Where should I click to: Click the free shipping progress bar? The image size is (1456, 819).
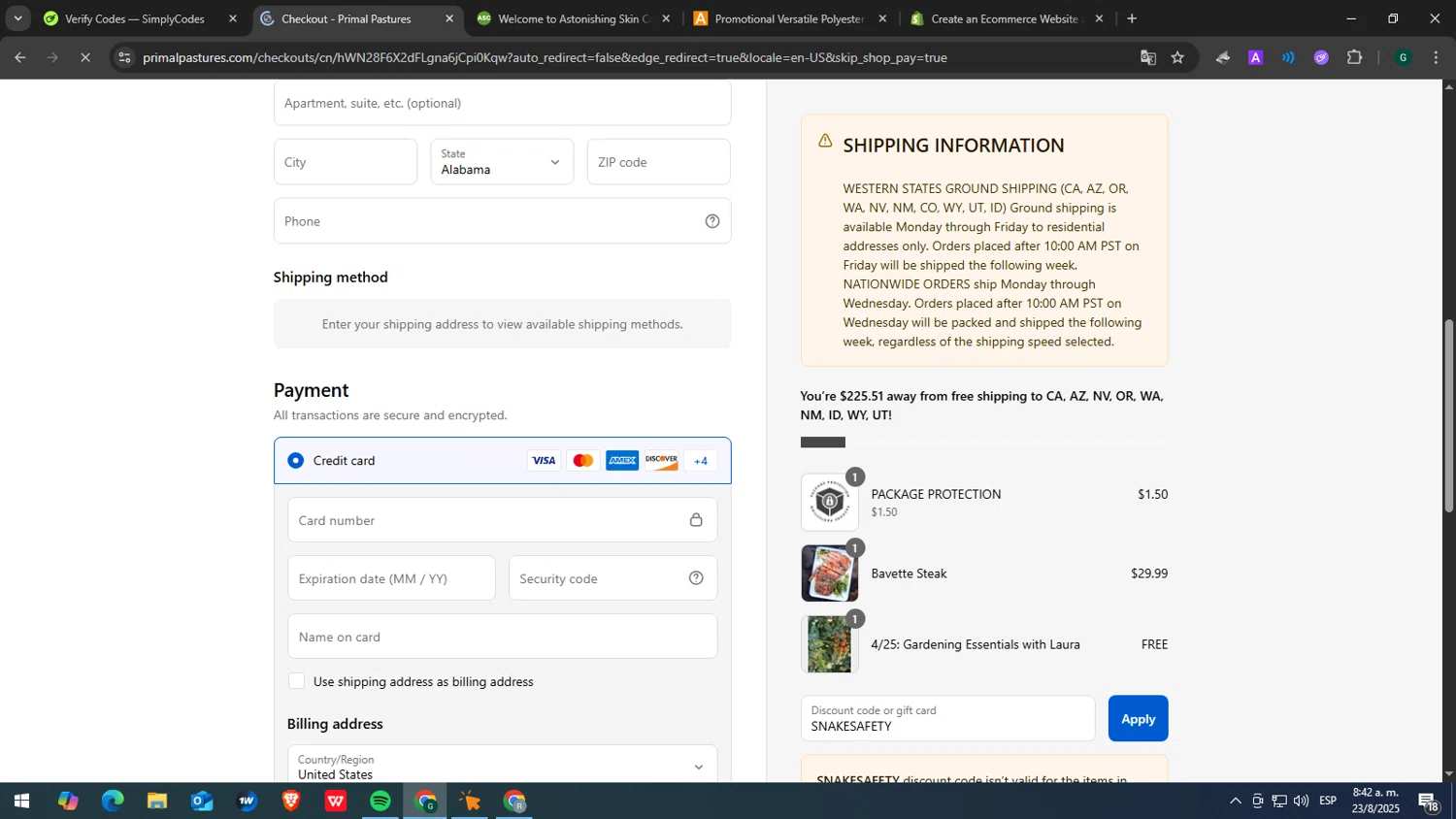[984, 442]
